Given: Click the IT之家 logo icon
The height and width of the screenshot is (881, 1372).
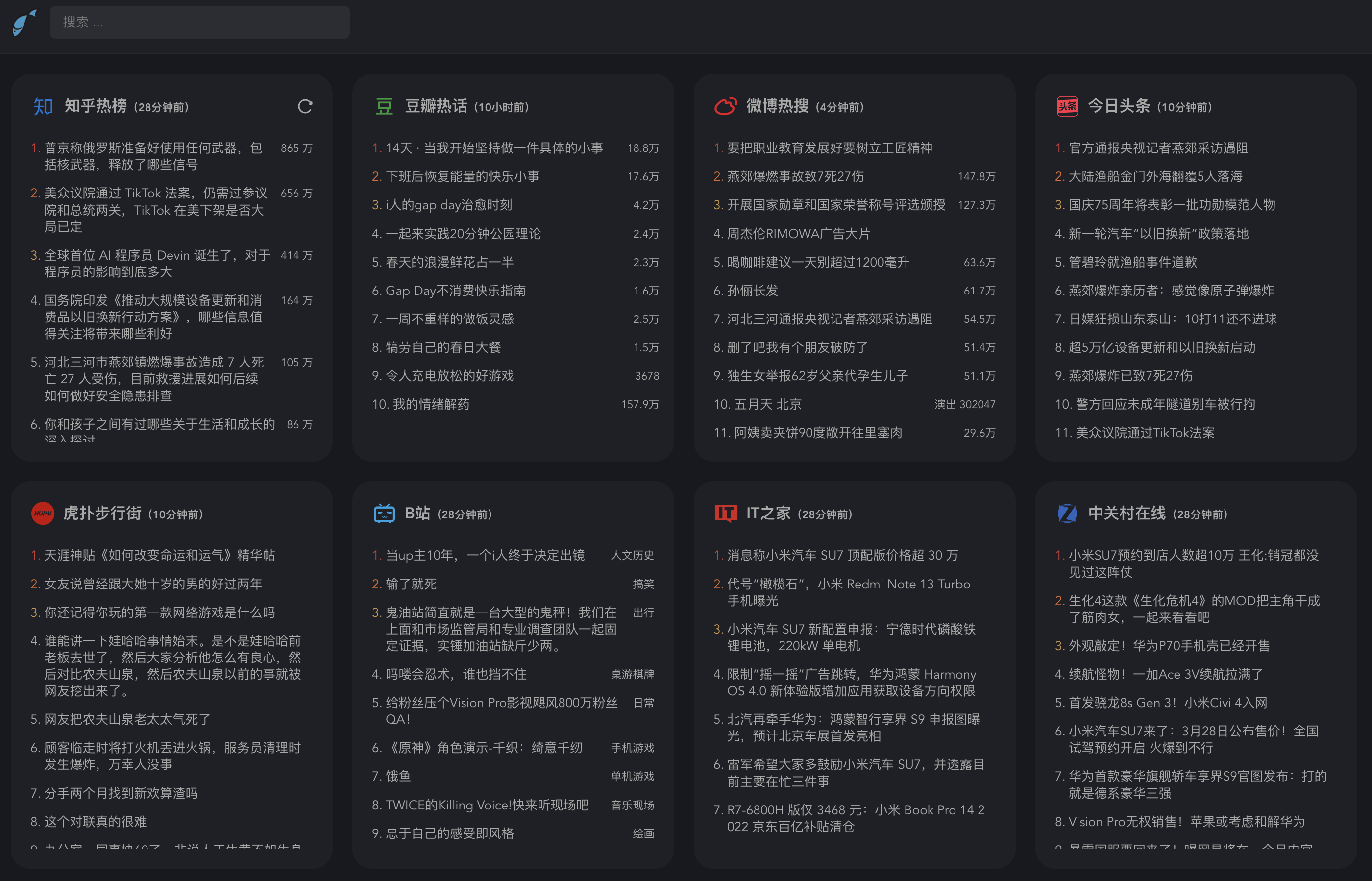Looking at the screenshot, I should click(x=726, y=514).
